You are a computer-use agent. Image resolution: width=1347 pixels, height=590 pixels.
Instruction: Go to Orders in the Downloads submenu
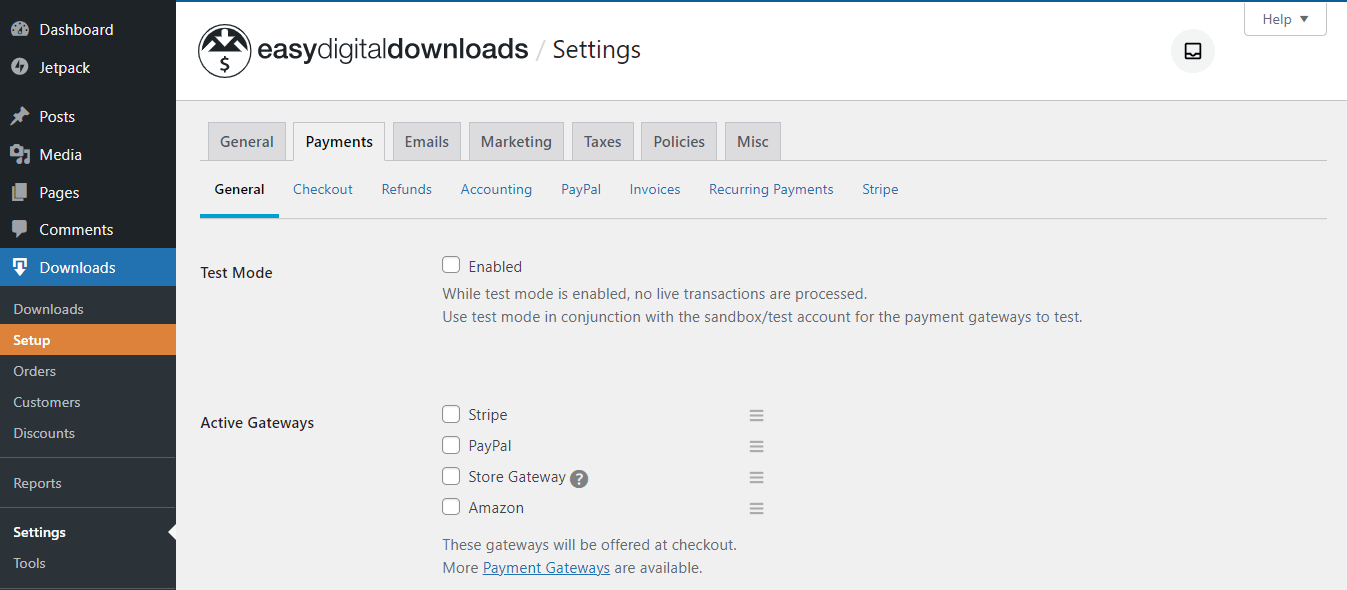point(35,371)
